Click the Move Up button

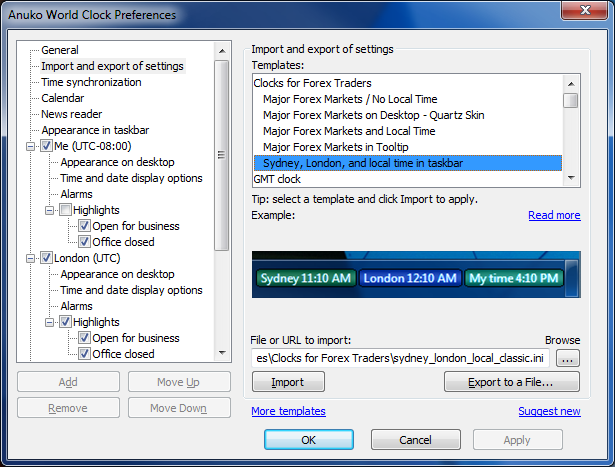[x=179, y=382]
